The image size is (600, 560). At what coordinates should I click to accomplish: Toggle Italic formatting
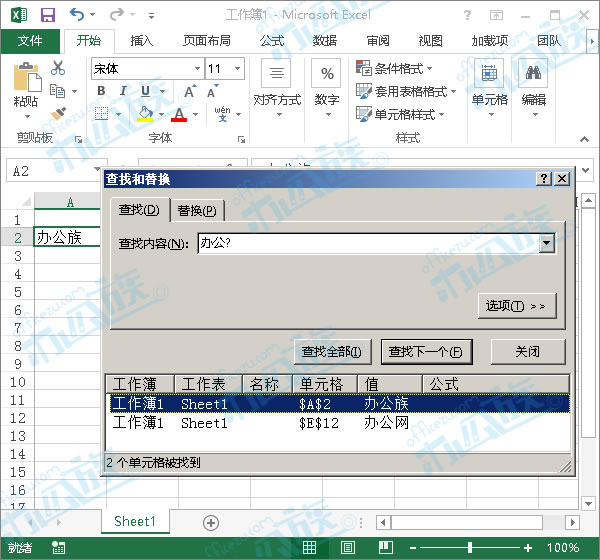121,92
